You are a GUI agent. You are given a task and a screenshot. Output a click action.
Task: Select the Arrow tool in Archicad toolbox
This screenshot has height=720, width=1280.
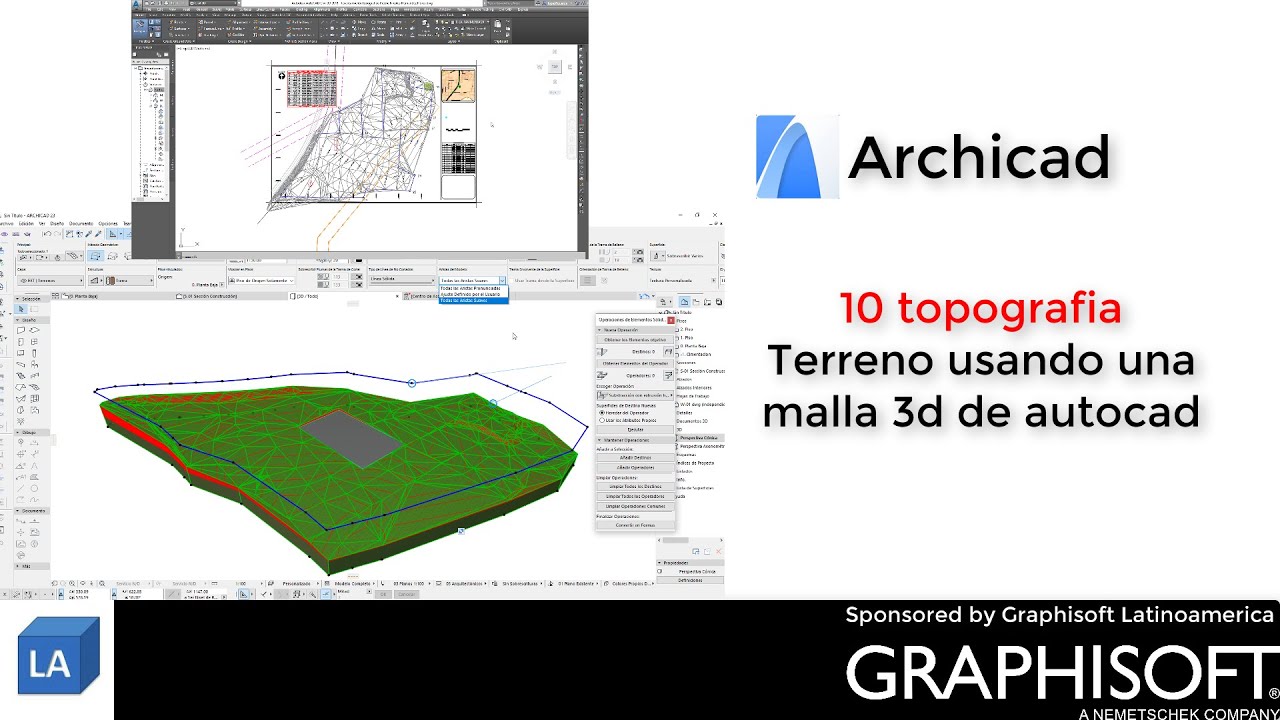tap(21, 309)
